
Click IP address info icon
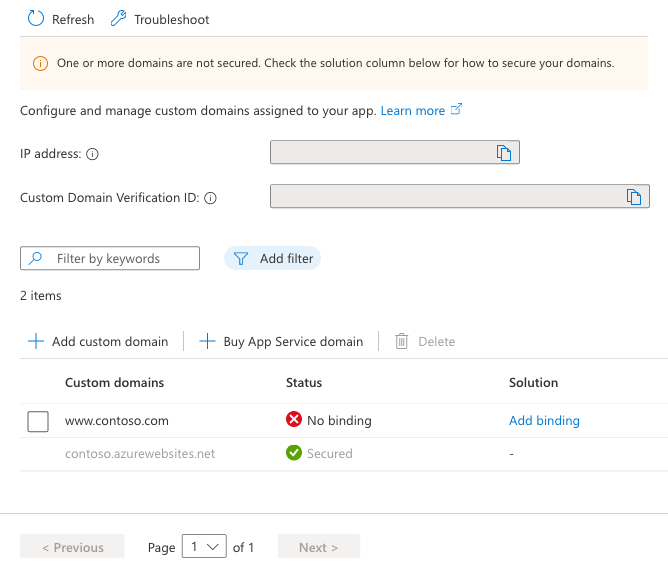[x=92, y=155]
